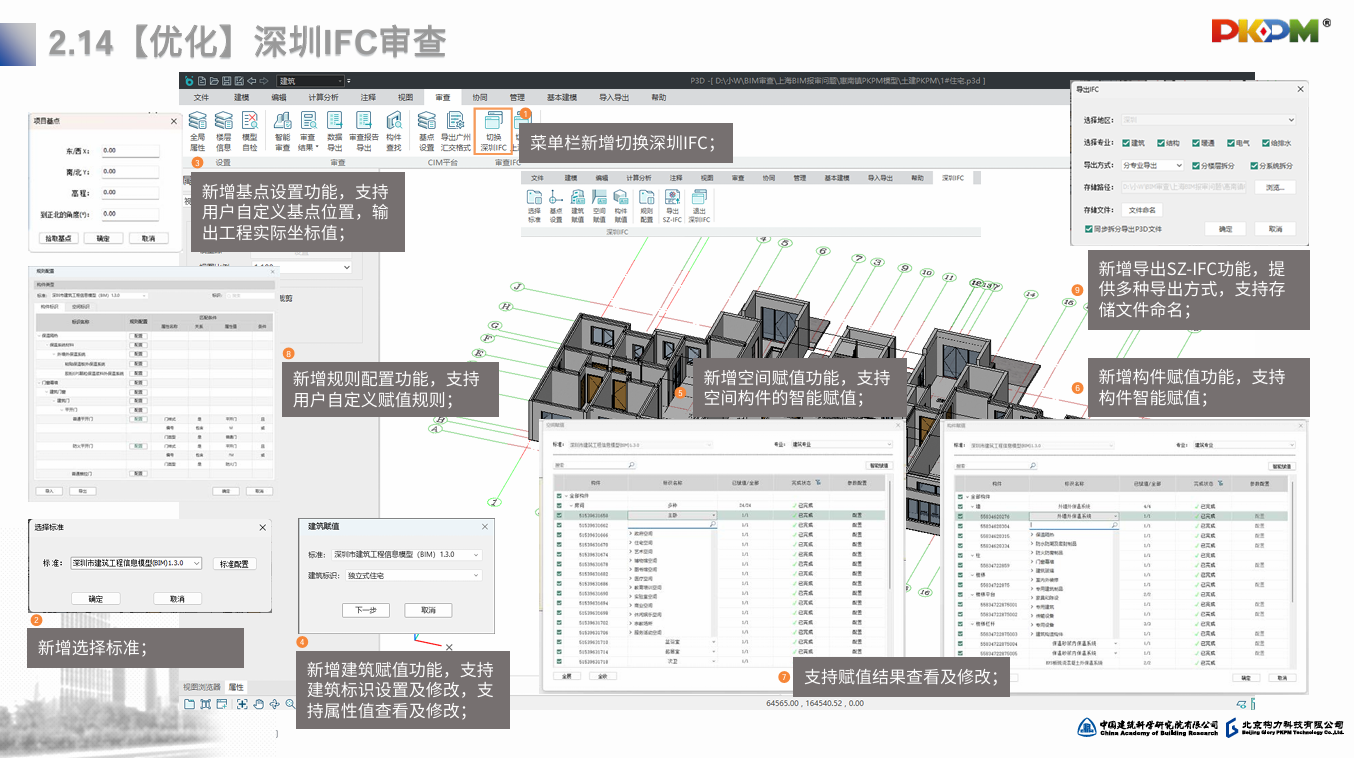Open the 导入导出 ribbon tab
Image resolution: width=1354 pixels, height=758 pixels.
(x=614, y=98)
